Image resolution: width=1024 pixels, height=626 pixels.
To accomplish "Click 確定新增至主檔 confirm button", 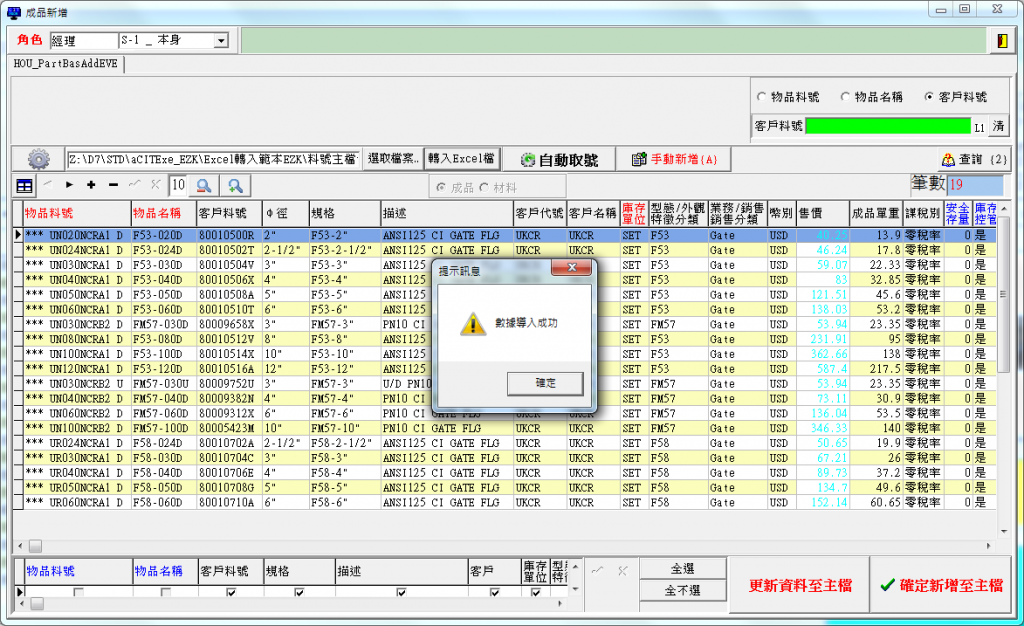I will (x=941, y=585).
